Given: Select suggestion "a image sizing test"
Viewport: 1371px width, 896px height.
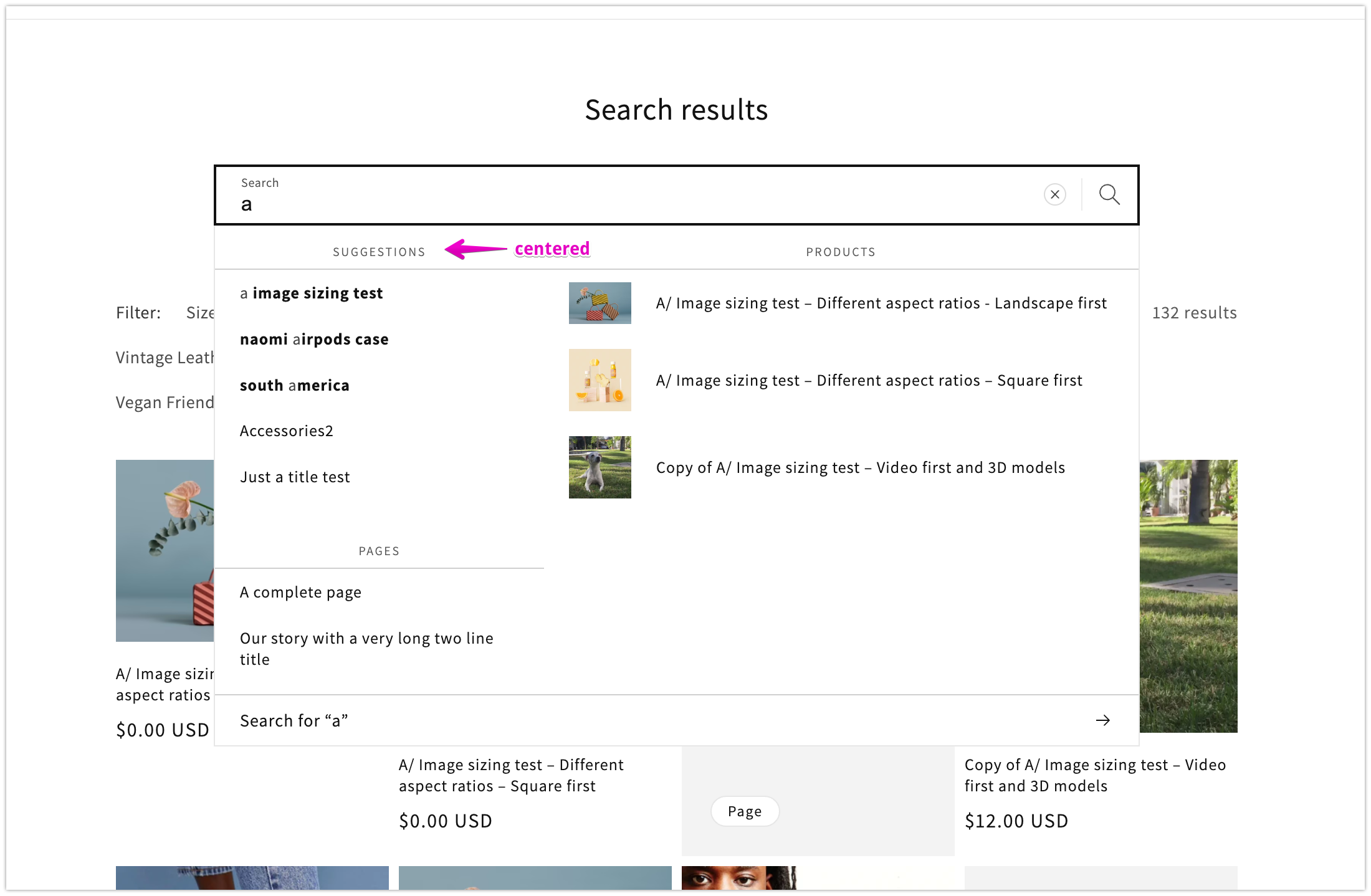Looking at the screenshot, I should (x=311, y=293).
